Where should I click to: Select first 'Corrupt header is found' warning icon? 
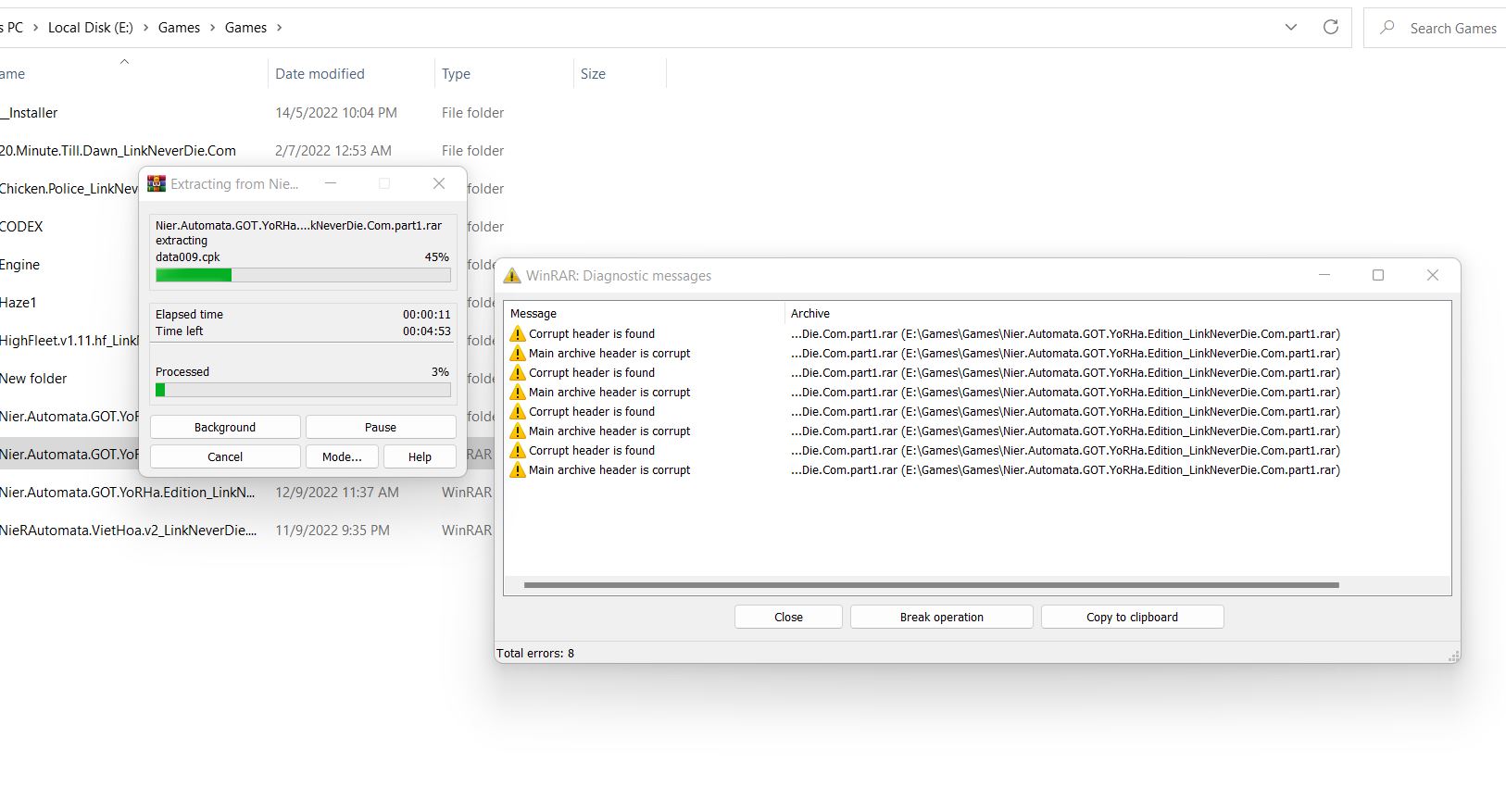(x=518, y=334)
